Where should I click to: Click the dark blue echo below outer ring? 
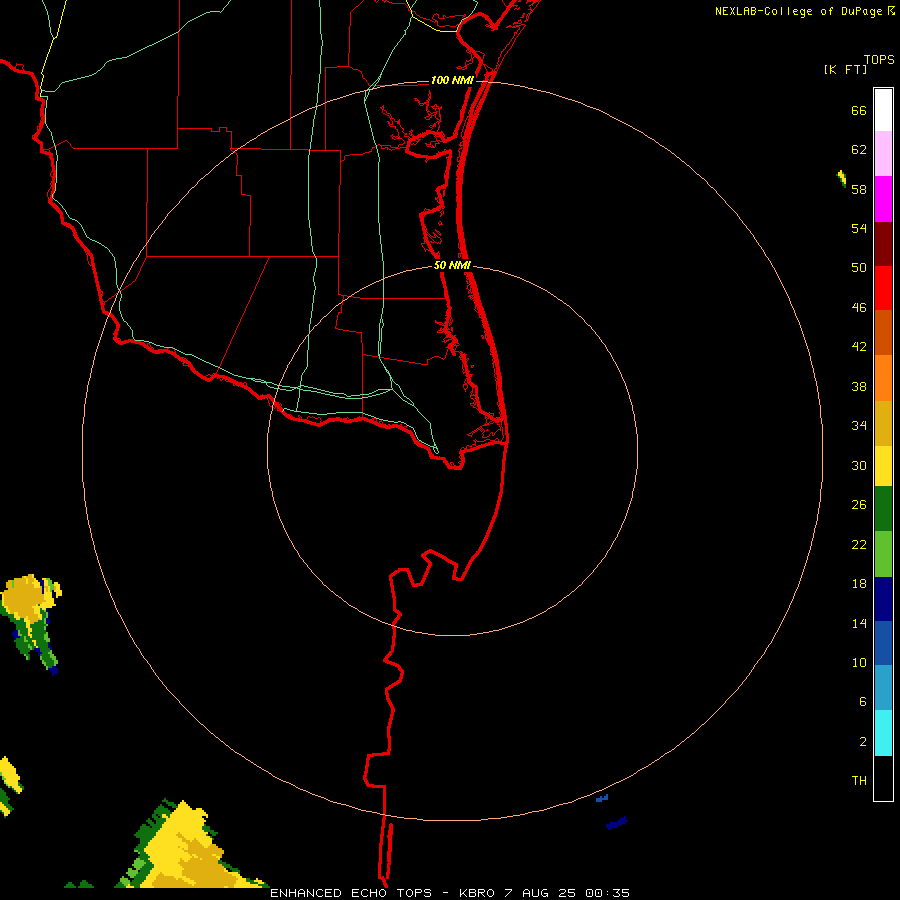[617, 824]
